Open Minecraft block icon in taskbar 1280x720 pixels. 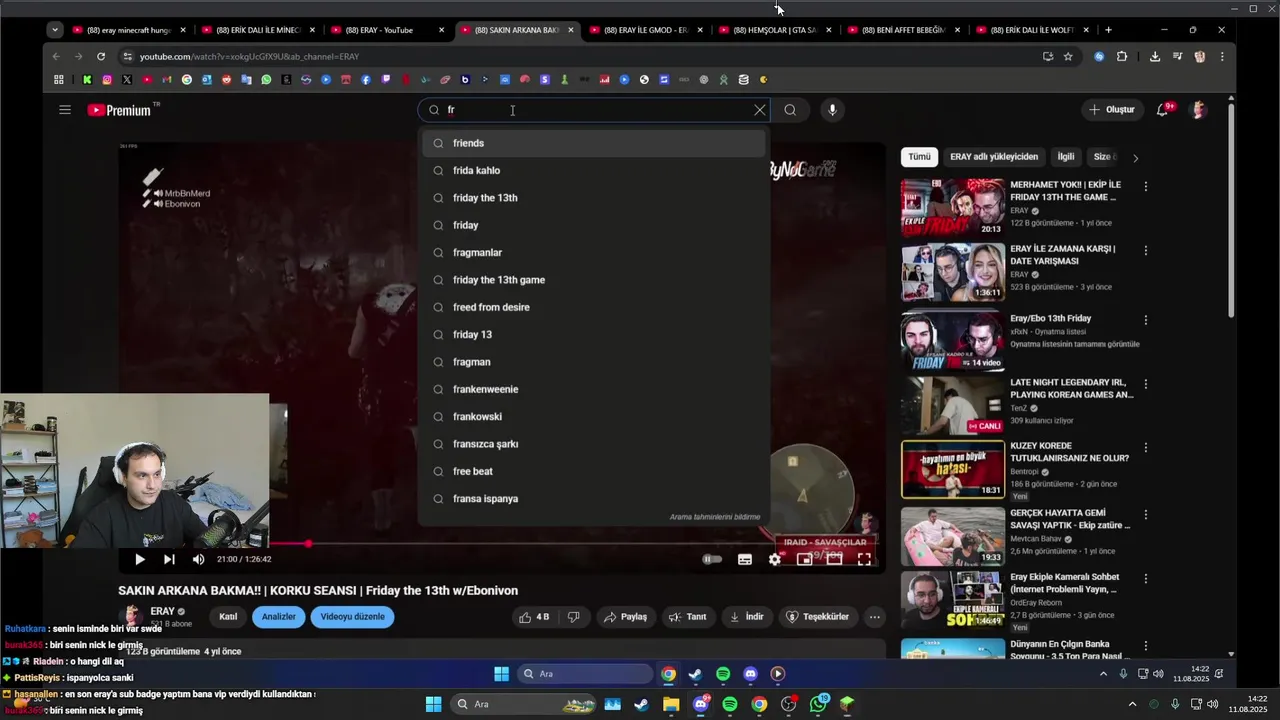pyautogui.click(x=847, y=705)
